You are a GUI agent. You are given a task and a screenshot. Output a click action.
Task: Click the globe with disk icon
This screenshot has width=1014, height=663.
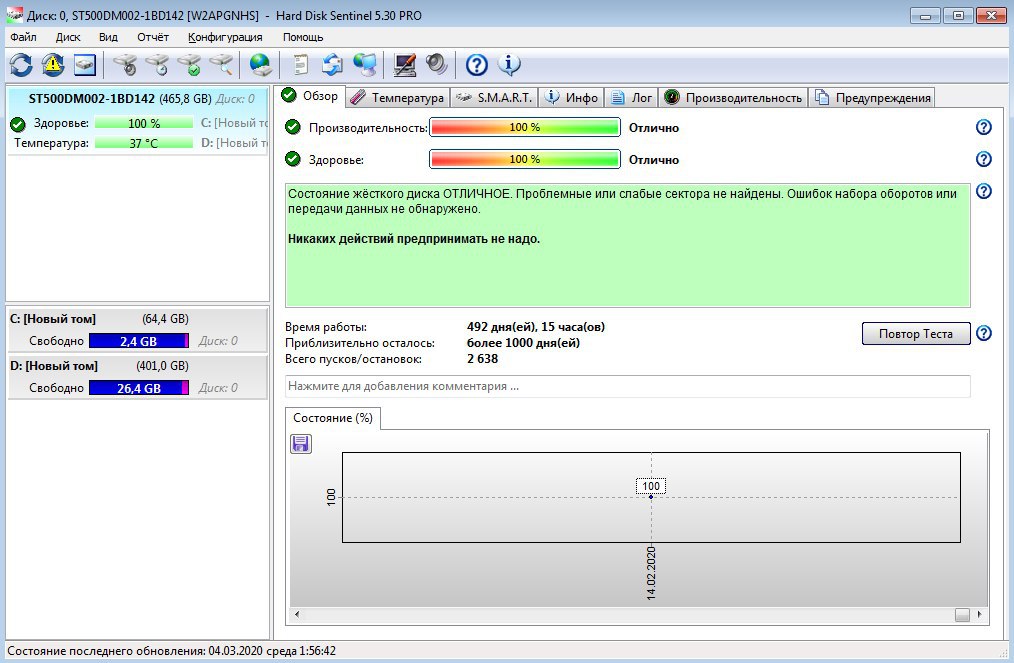click(x=261, y=65)
